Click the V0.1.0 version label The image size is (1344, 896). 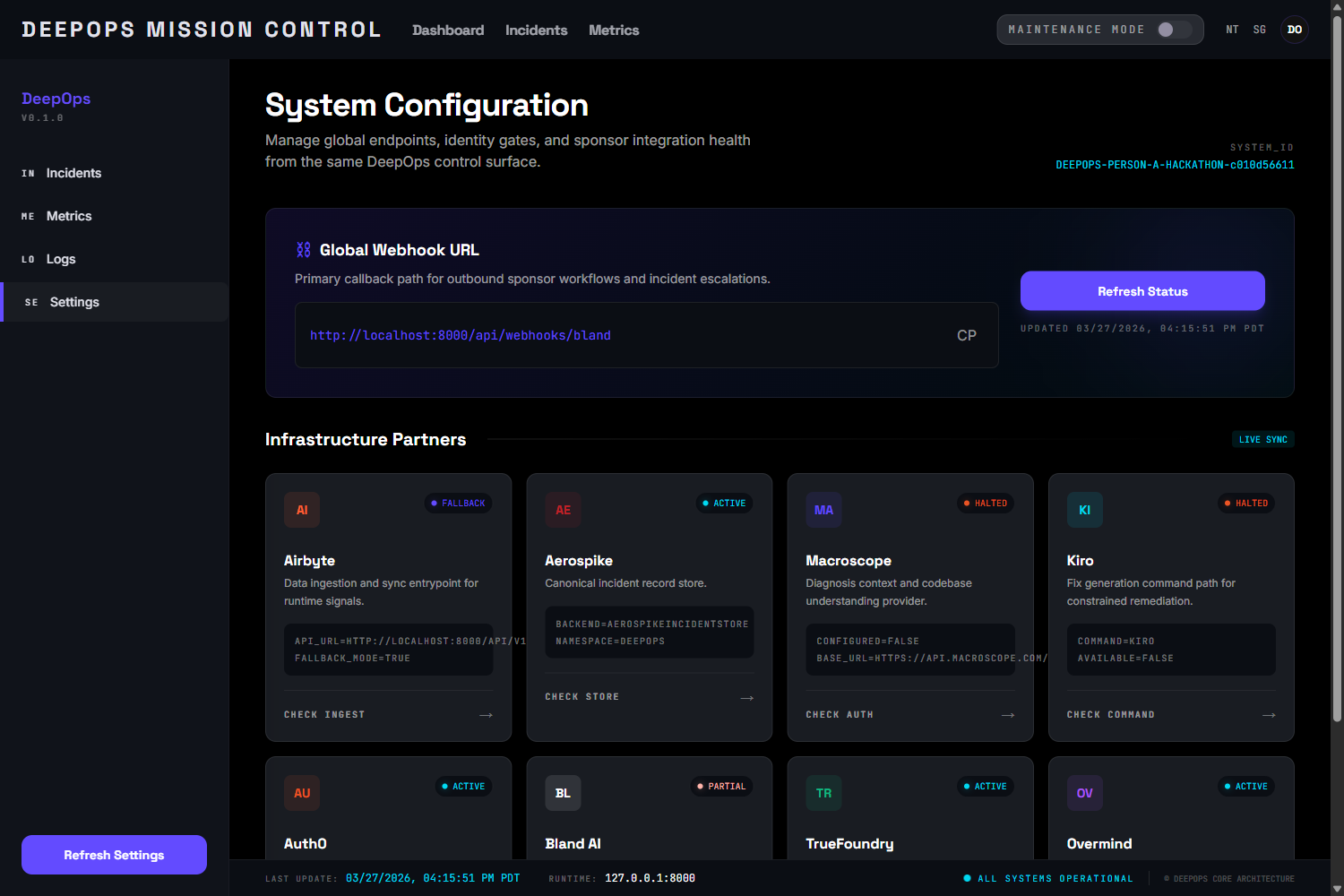coord(42,118)
